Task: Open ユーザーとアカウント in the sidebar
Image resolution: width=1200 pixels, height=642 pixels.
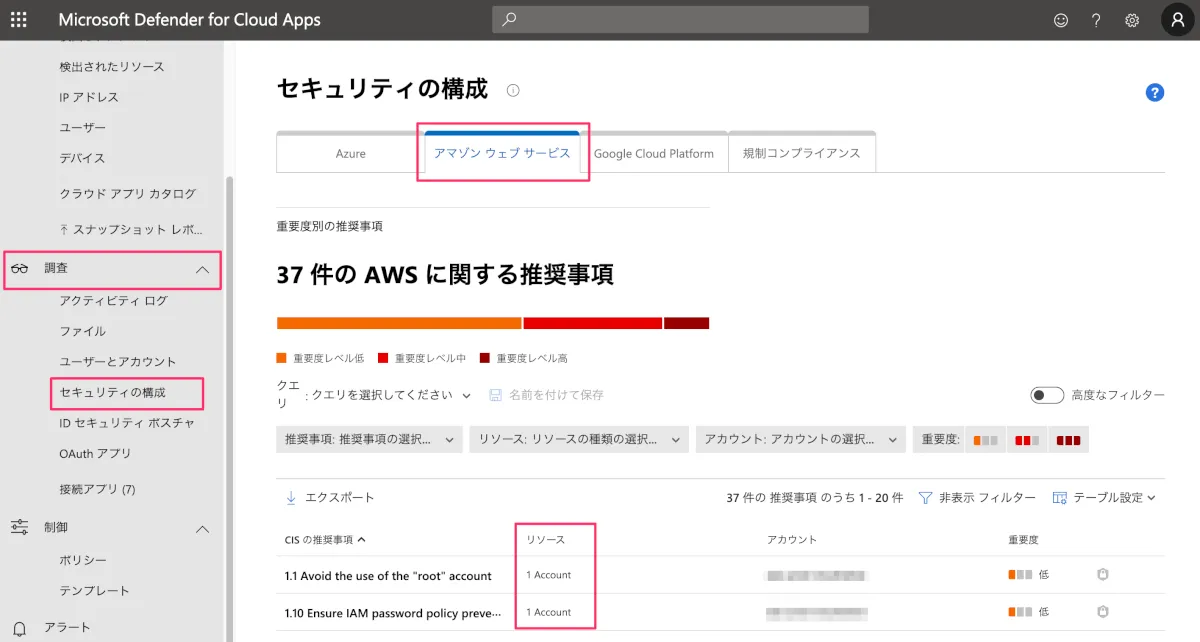Action: pyautogui.click(x=117, y=361)
